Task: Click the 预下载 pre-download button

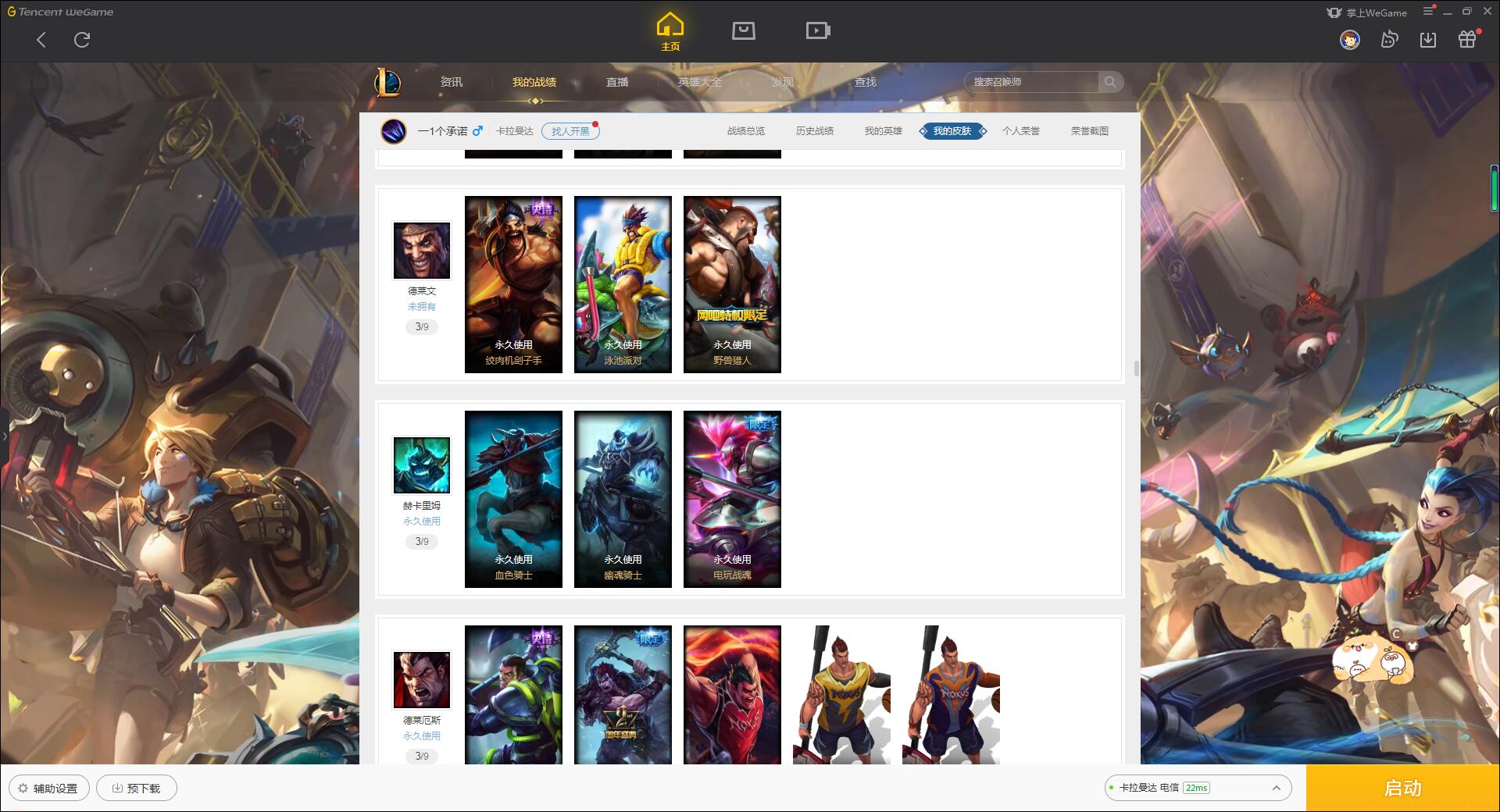Action: 137,789
